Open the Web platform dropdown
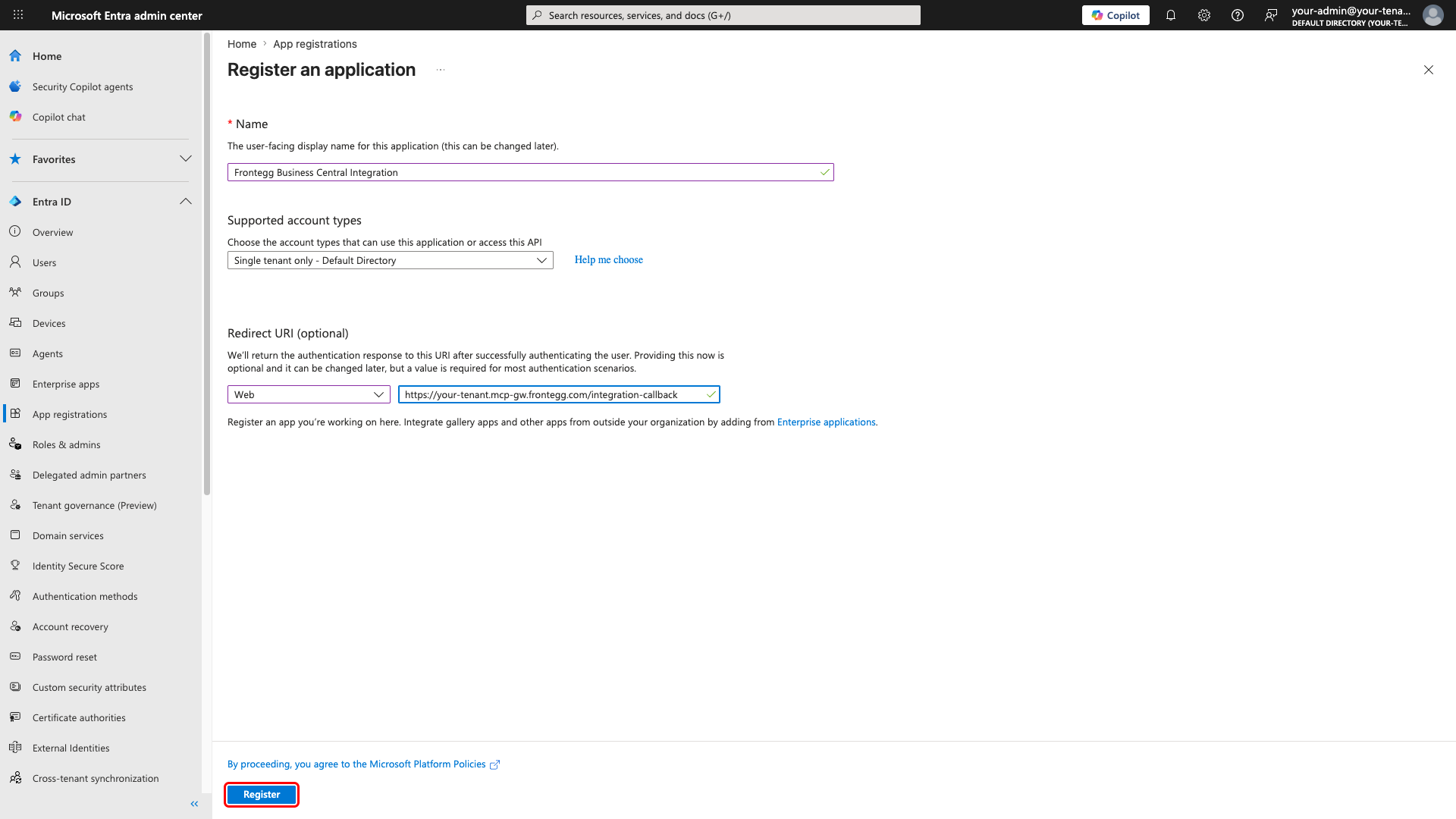1456x819 pixels. coord(309,394)
